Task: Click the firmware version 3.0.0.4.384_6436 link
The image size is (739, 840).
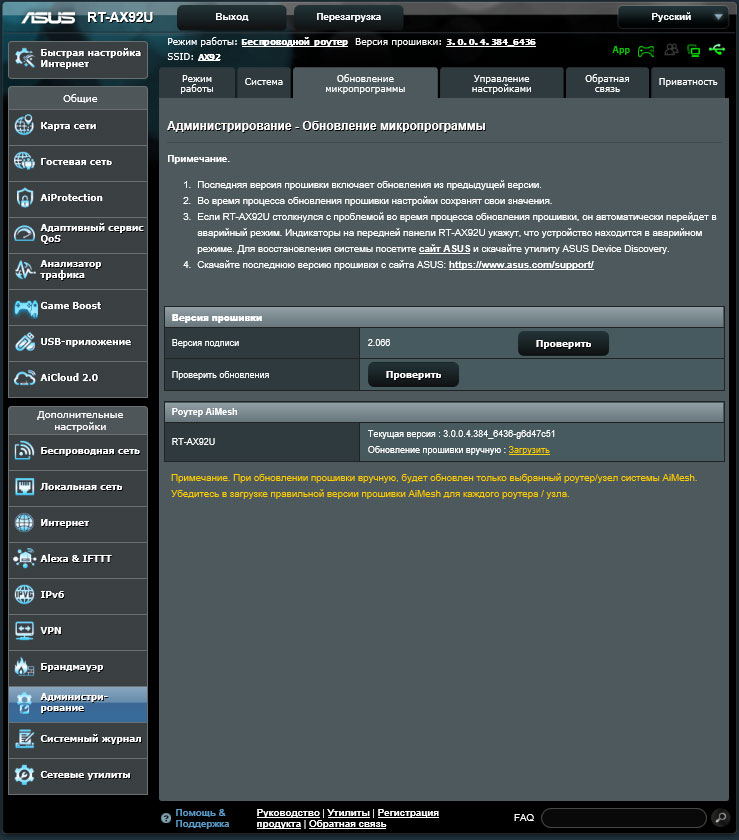Action: click(x=491, y=42)
